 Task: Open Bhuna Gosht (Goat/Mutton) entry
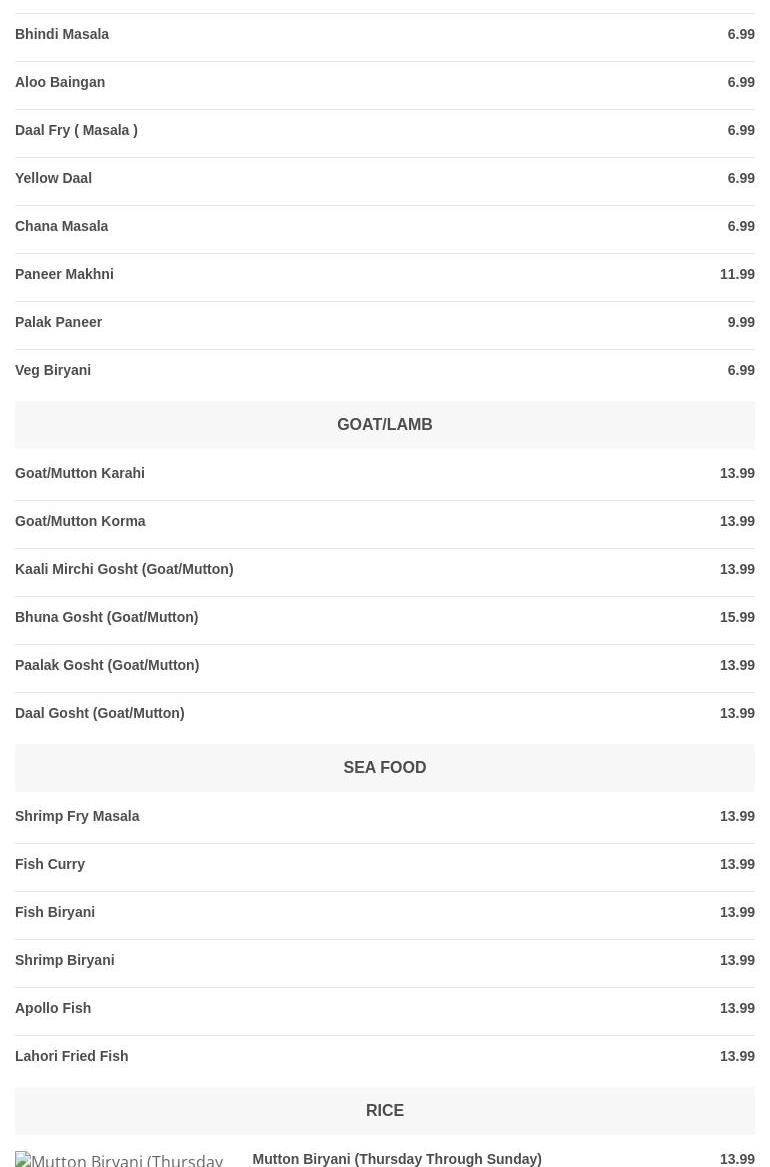(x=107, y=617)
